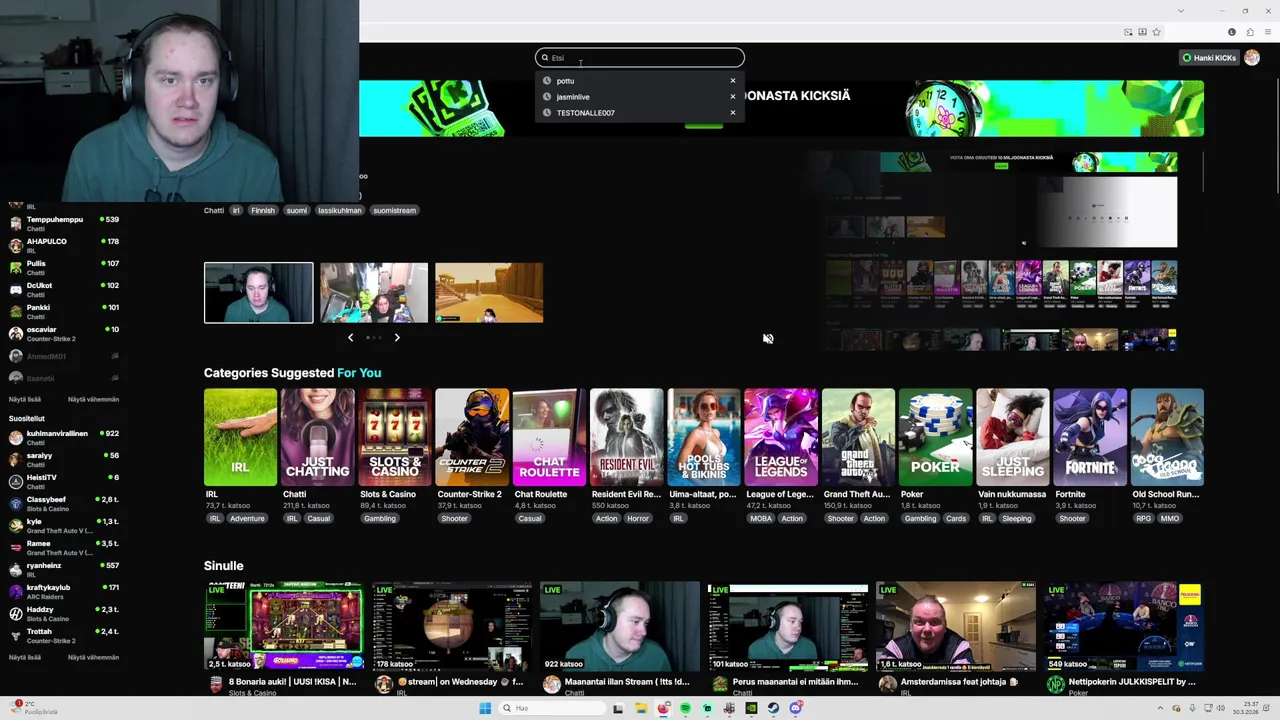Open the League of Legends category card
Screen dimensions: 1280x720
781,438
